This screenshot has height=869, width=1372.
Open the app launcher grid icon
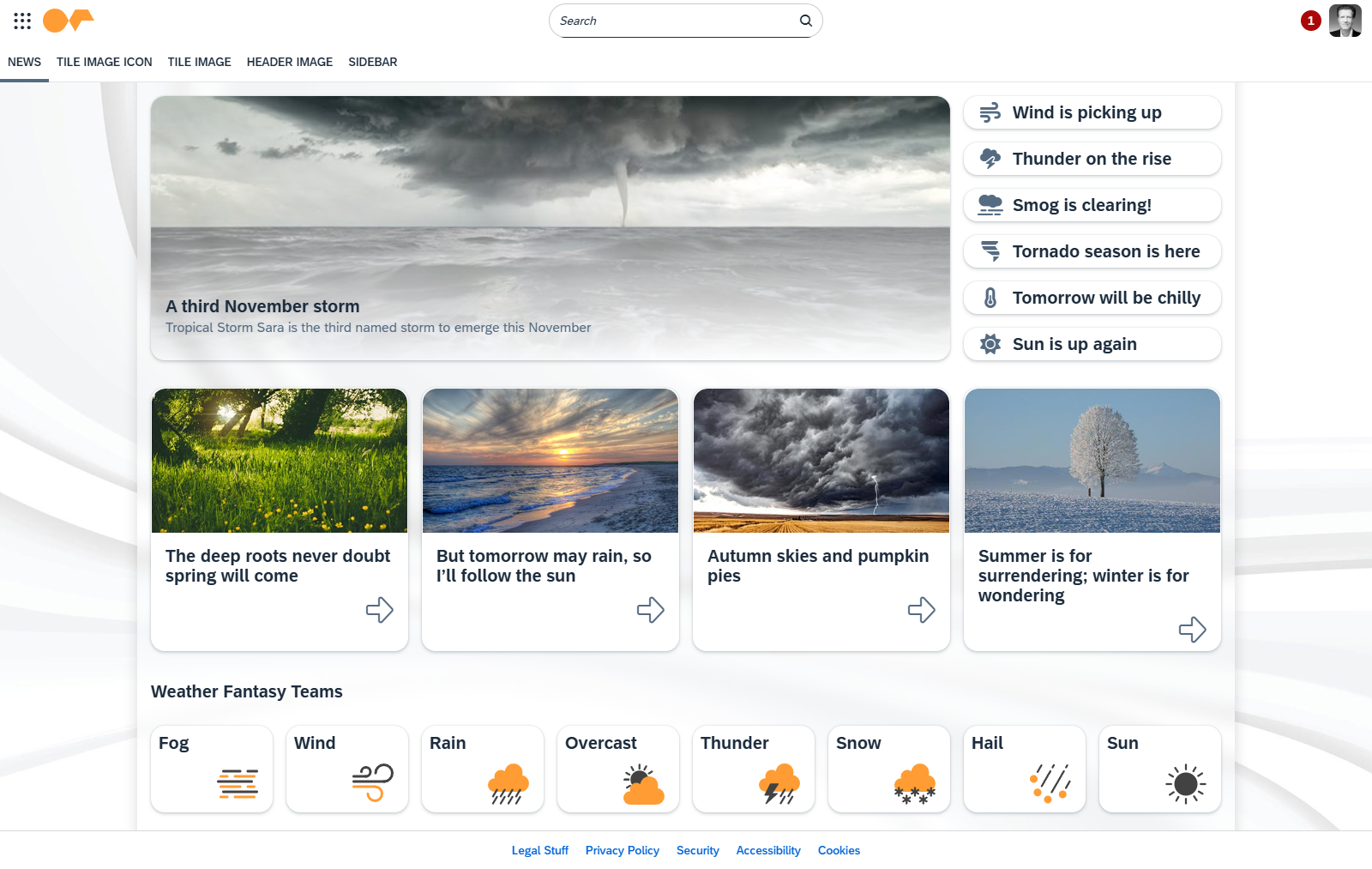pos(22,21)
